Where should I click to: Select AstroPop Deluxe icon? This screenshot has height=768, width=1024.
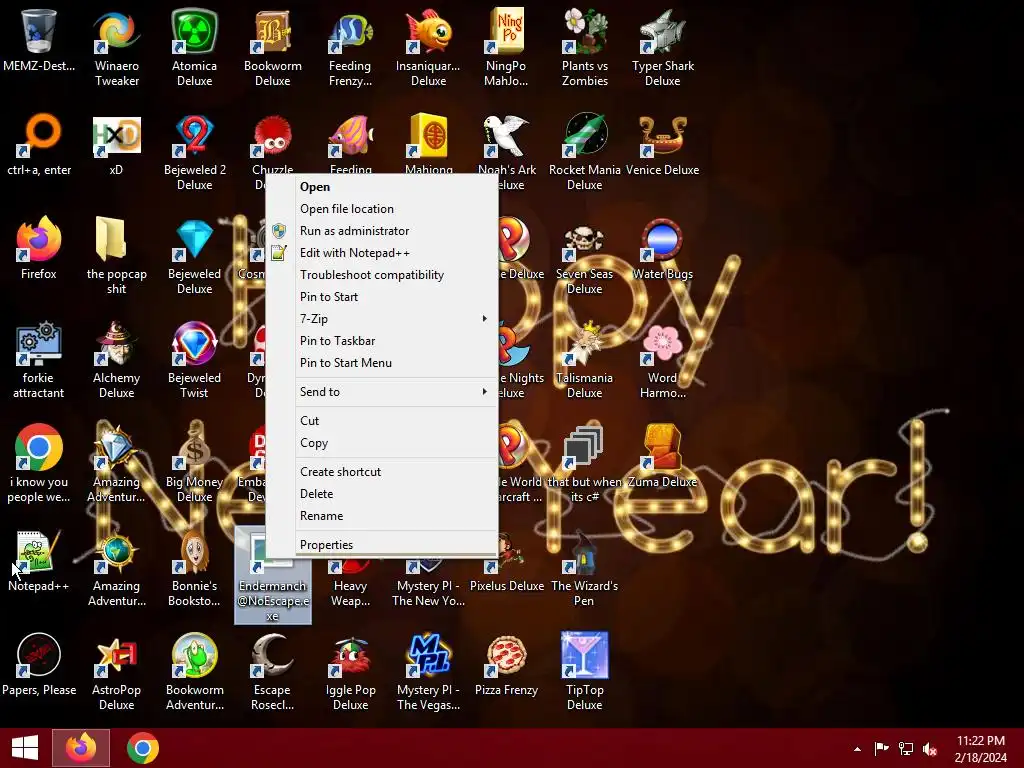click(116, 655)
